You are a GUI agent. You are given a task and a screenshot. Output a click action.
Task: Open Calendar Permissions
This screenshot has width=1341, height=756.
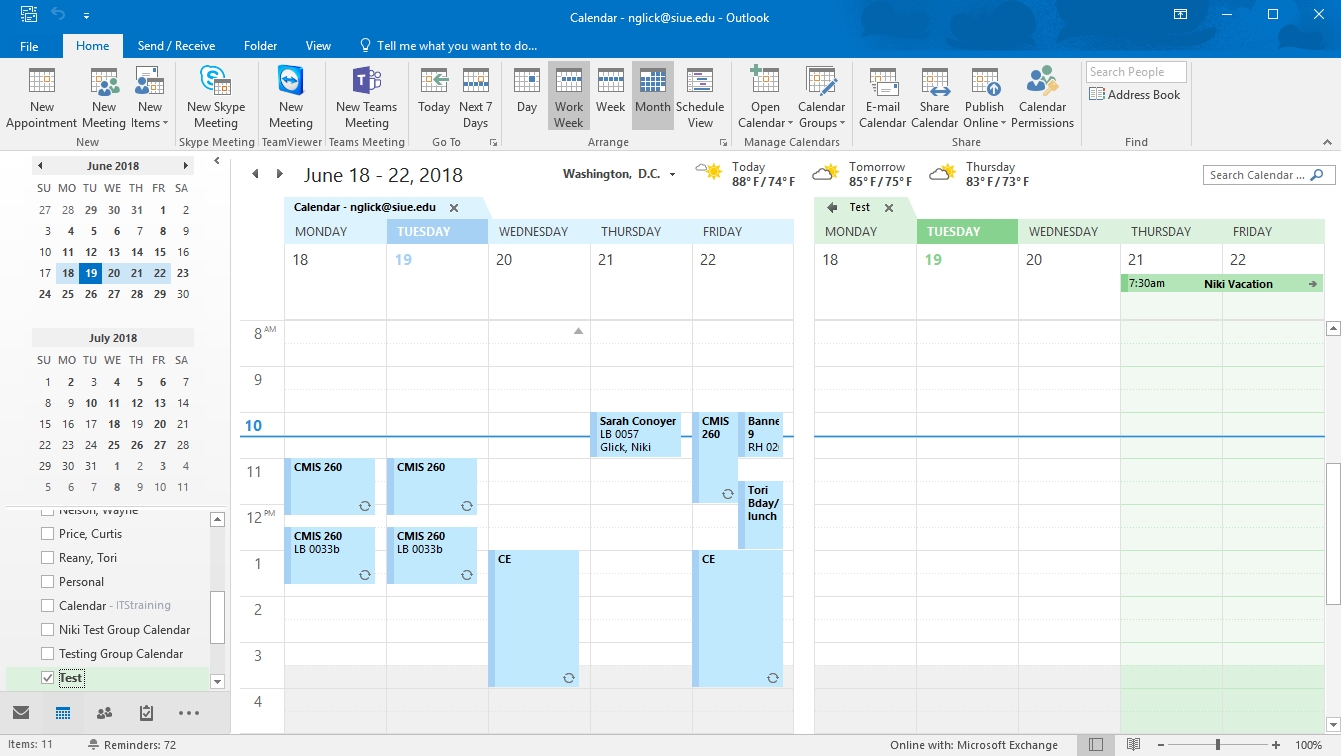[1042, 98]
